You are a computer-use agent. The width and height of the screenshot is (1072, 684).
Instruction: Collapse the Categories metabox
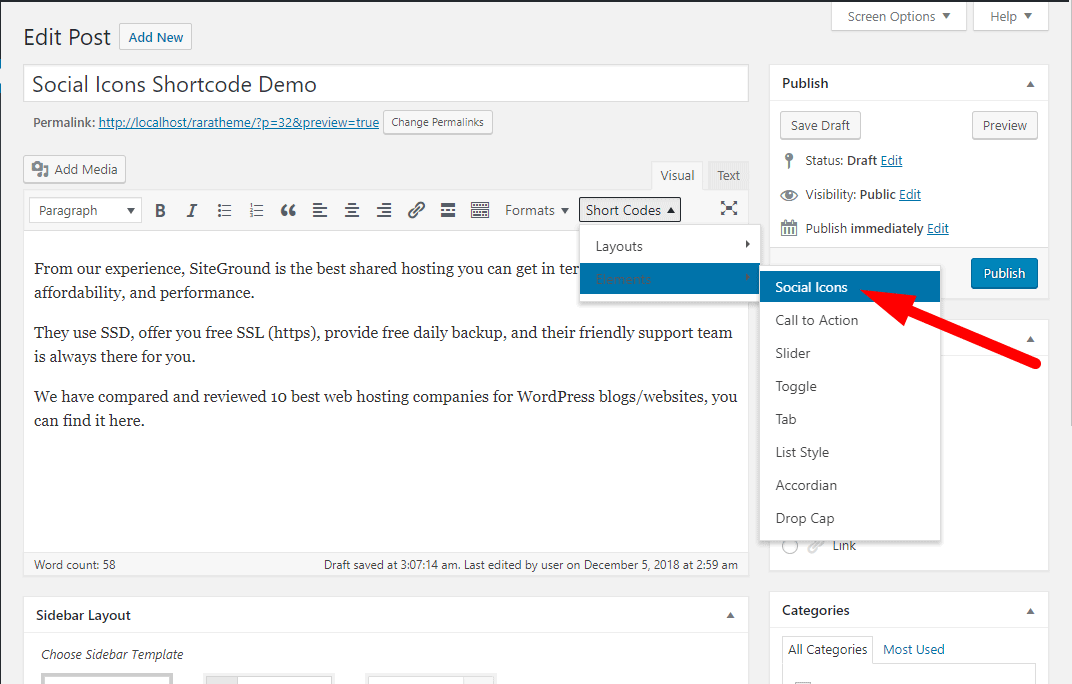click(1030, 611)
